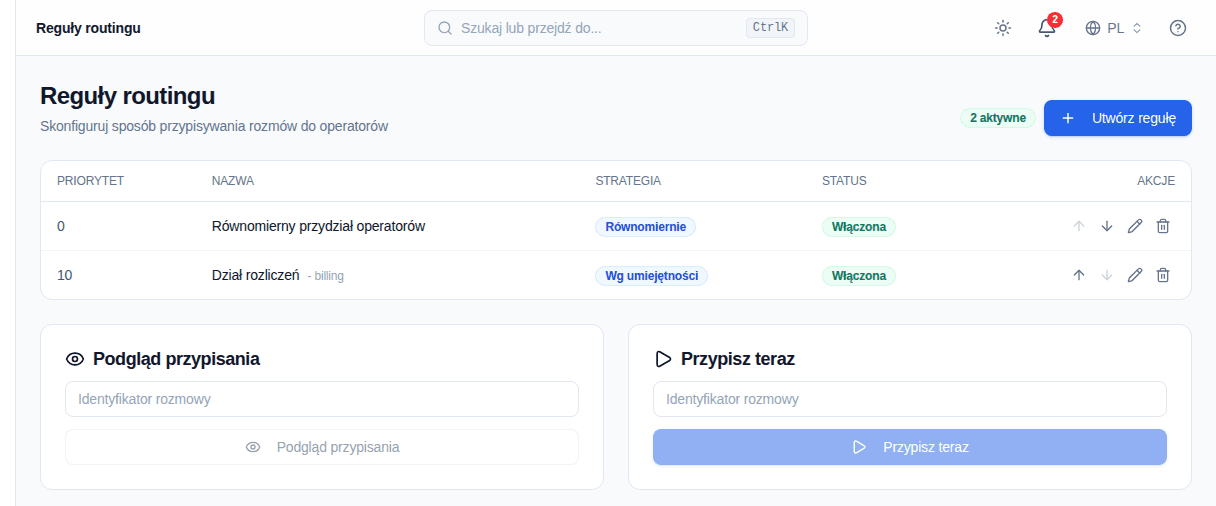Screen dimensions: 1216x506
Task: Click the 'STRATEGIA' column header
Action: pos(628,181)
